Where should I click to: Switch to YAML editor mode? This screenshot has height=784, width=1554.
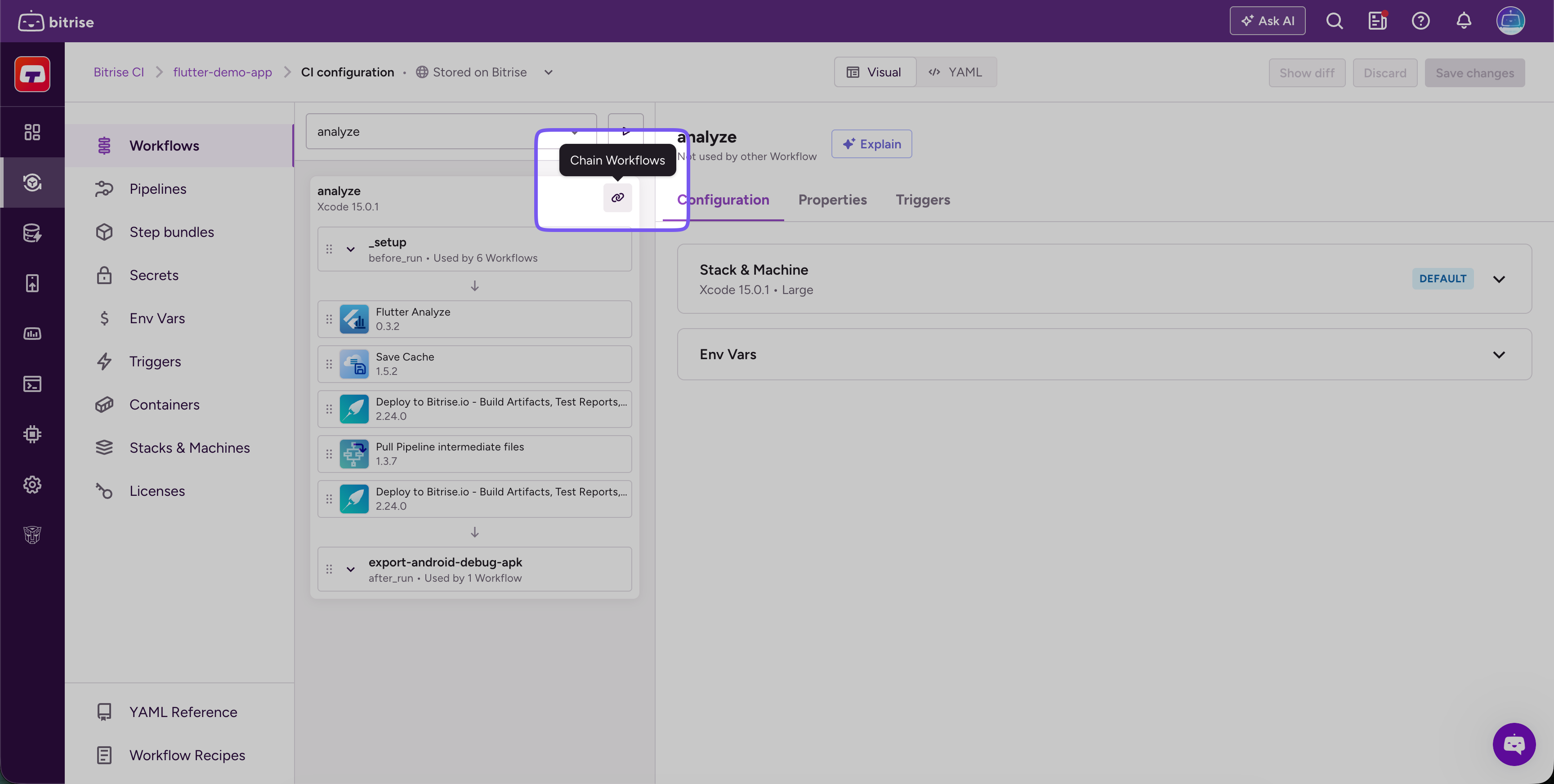point(956,72)
